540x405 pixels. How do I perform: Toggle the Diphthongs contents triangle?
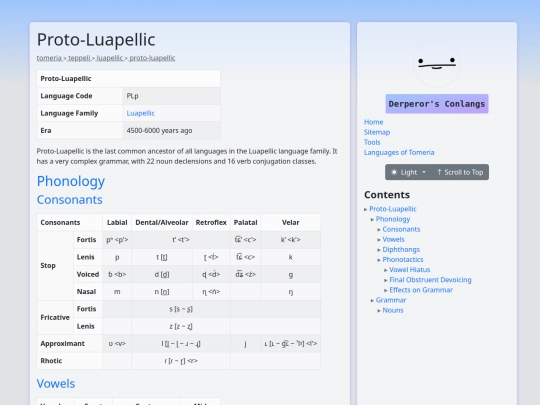click(379, 250)
